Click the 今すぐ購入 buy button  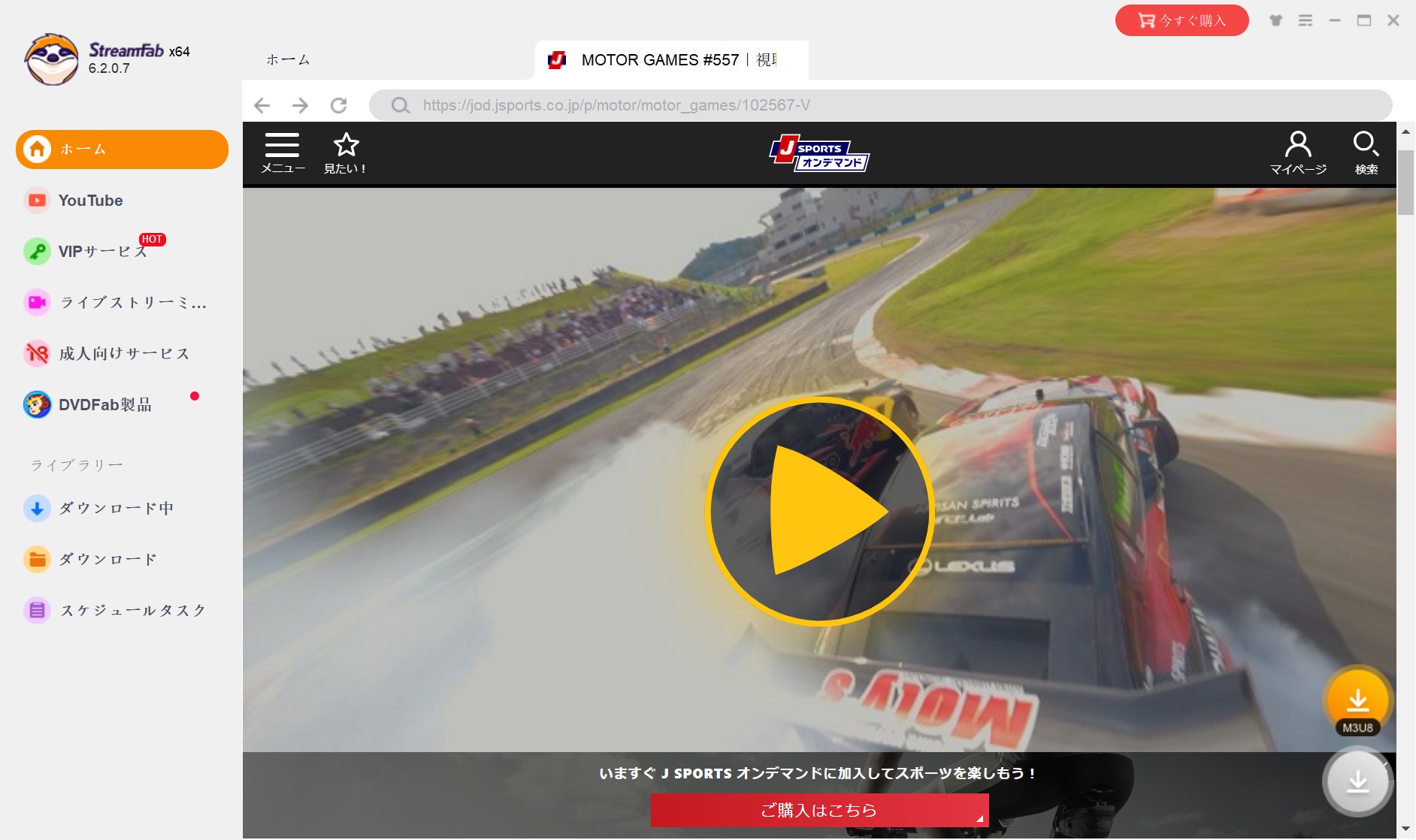point(1182,20)
